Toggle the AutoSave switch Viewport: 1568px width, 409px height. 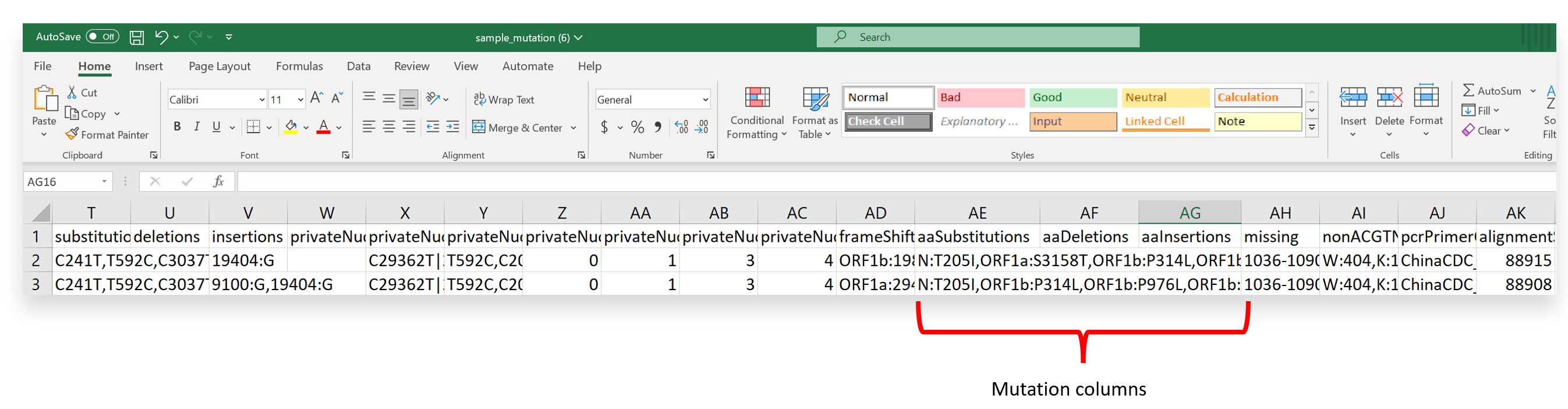pyautogui.click(x=102, y=37)
